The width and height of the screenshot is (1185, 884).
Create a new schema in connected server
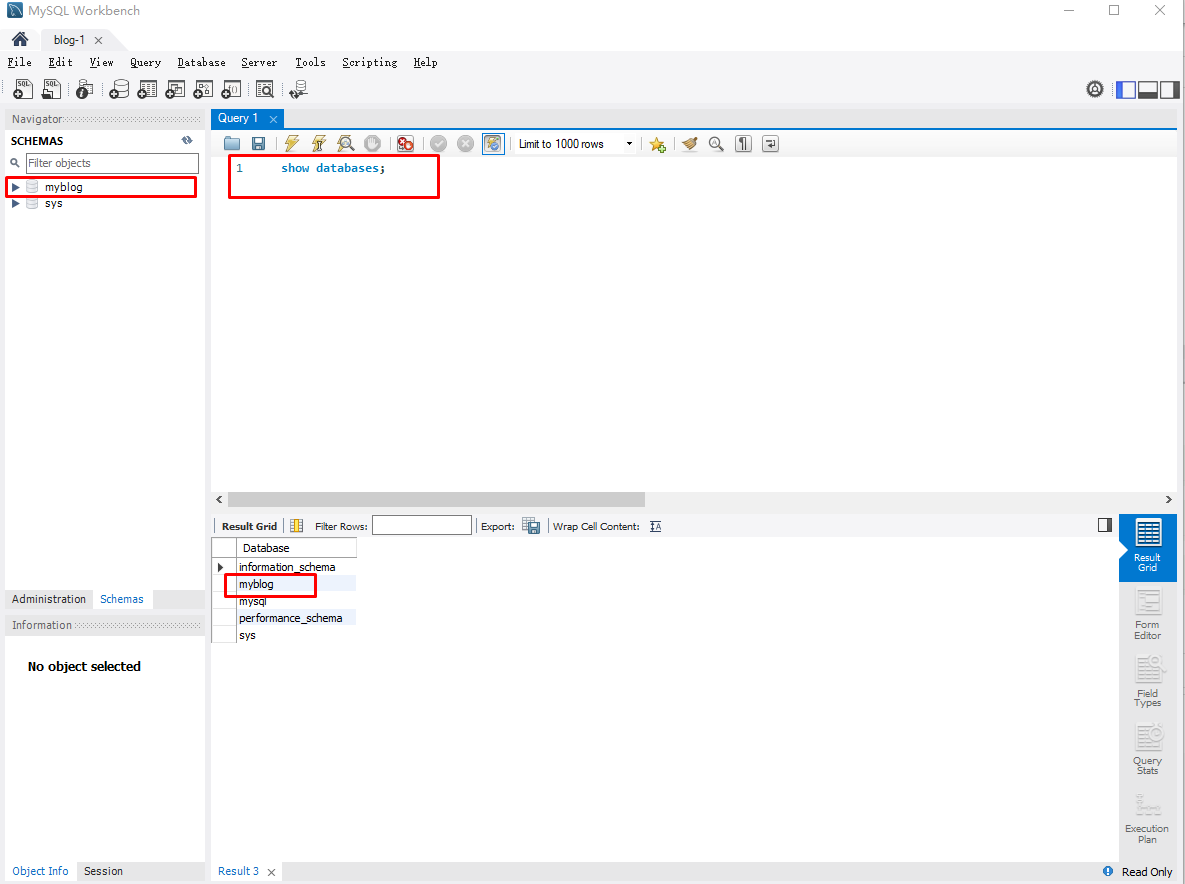[x=119, y=89]
